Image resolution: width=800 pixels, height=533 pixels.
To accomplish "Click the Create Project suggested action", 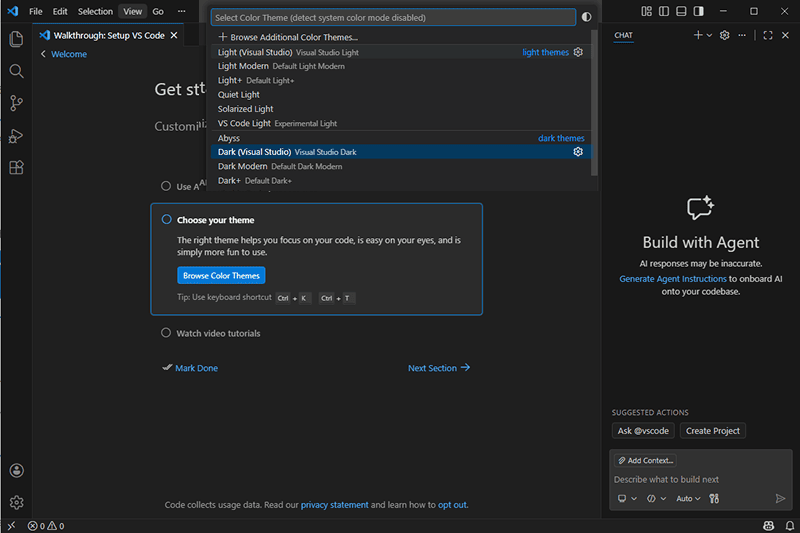I will coord(713,431).
